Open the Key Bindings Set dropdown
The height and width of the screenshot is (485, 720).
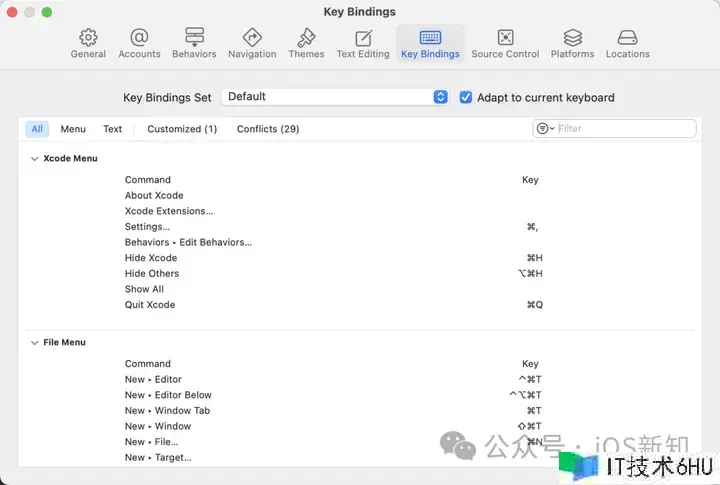[334, 97]
